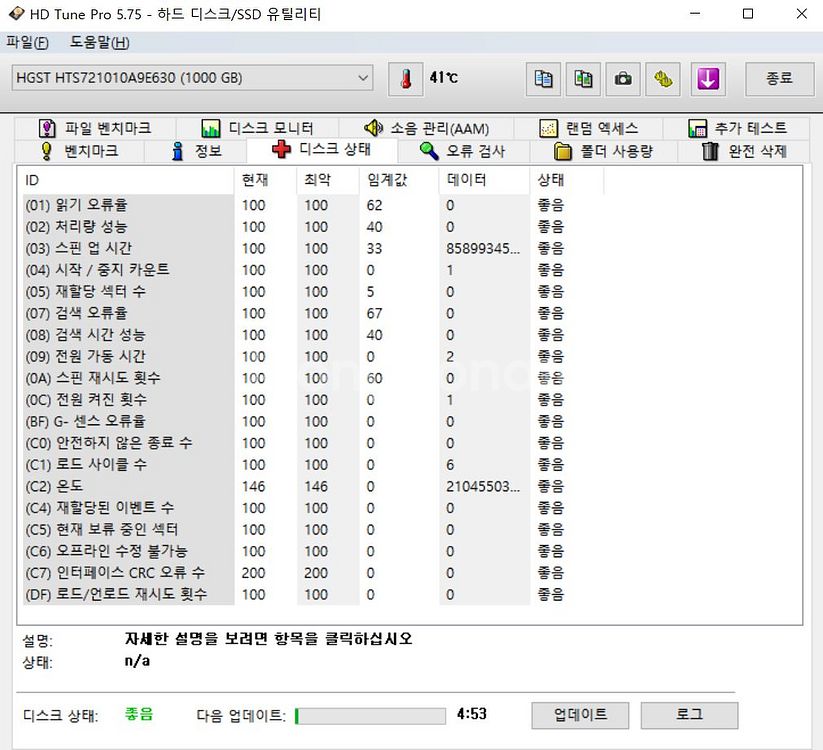
Task: Select the (0A) 스핀 재시도 횟수 row
Action: (x=313, y=378)
